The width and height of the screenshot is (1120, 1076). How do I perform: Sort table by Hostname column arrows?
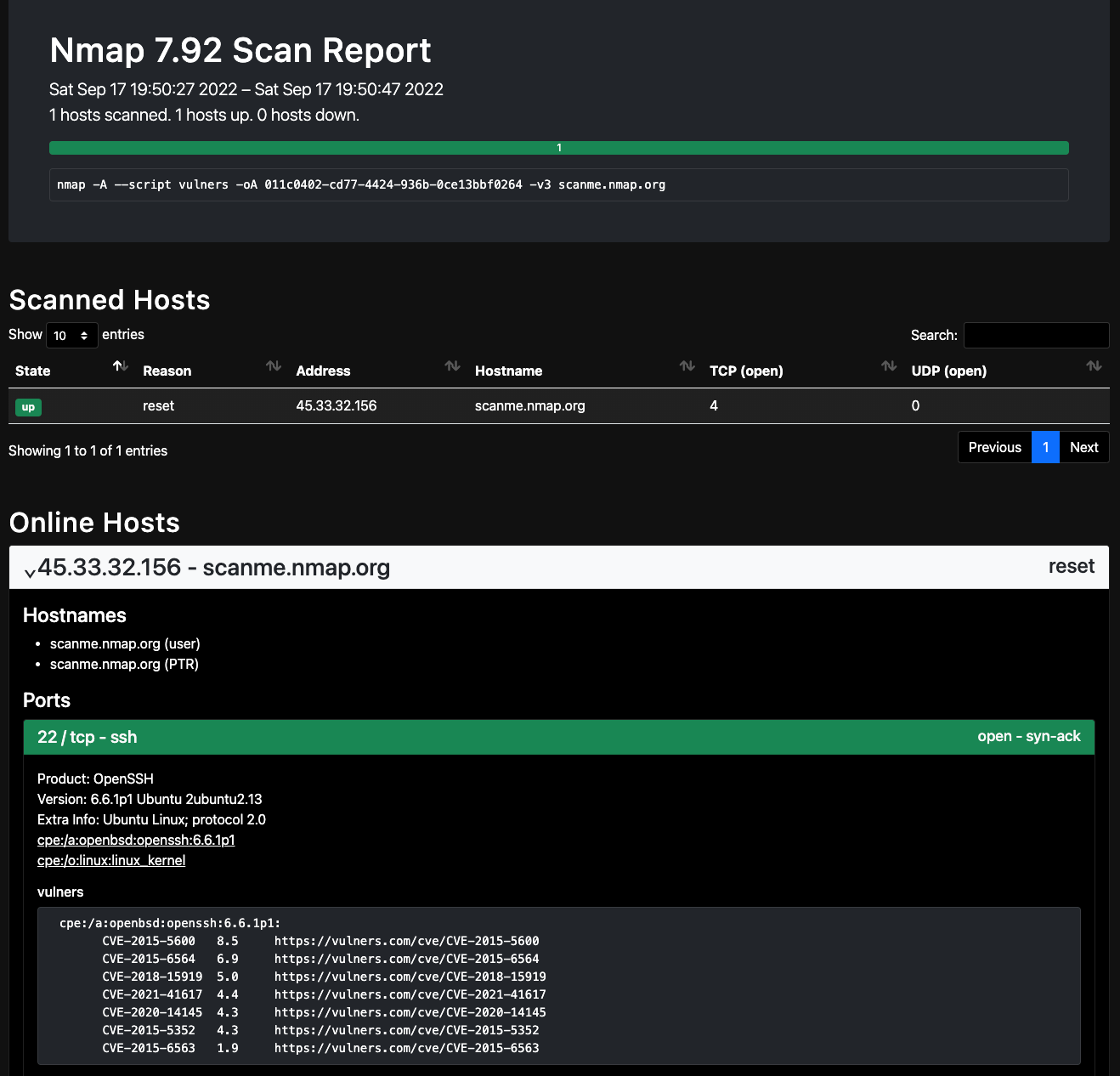[687, 366]
